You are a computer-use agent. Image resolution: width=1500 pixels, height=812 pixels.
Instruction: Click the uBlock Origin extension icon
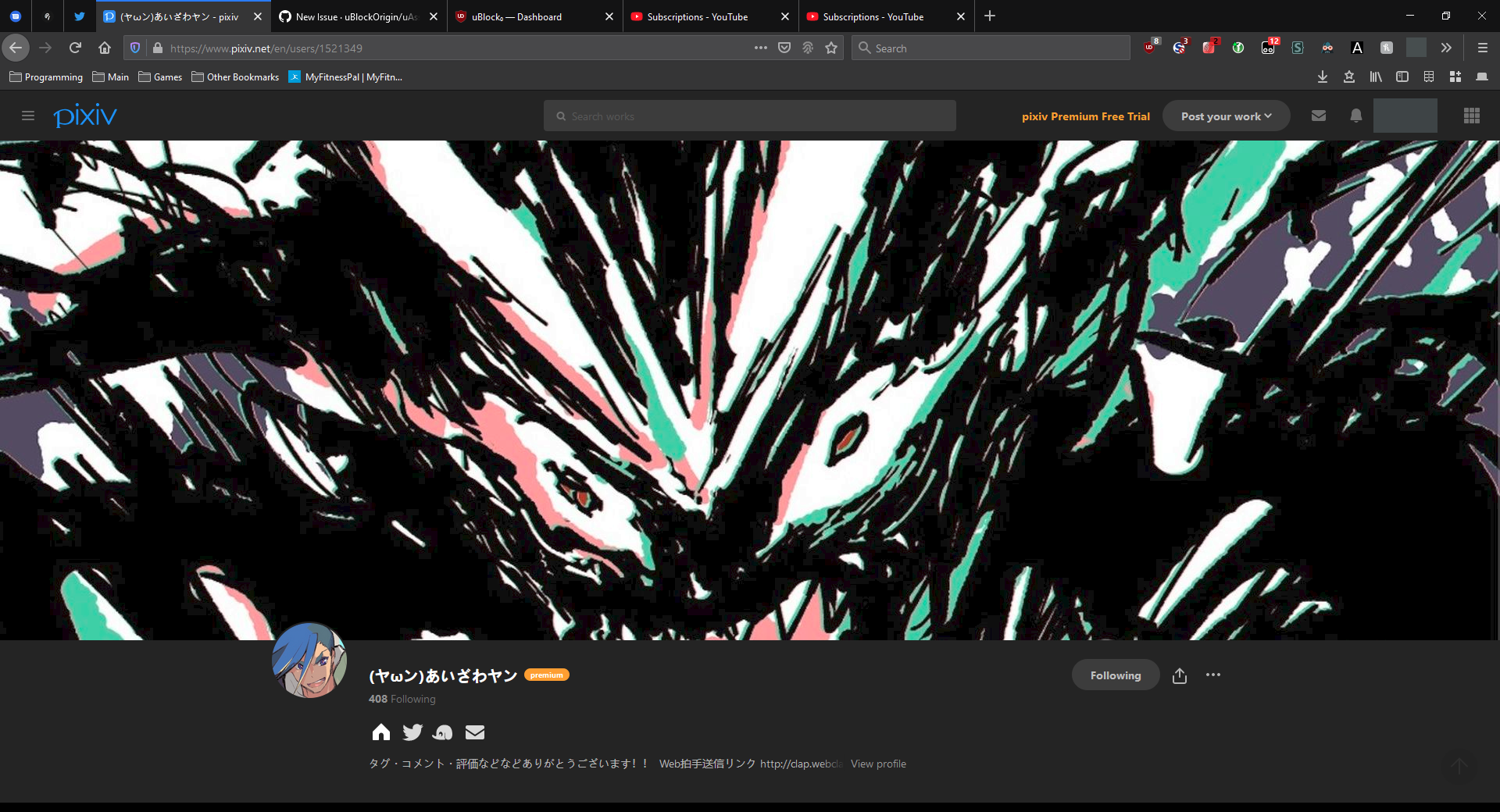pos(1149,48)
